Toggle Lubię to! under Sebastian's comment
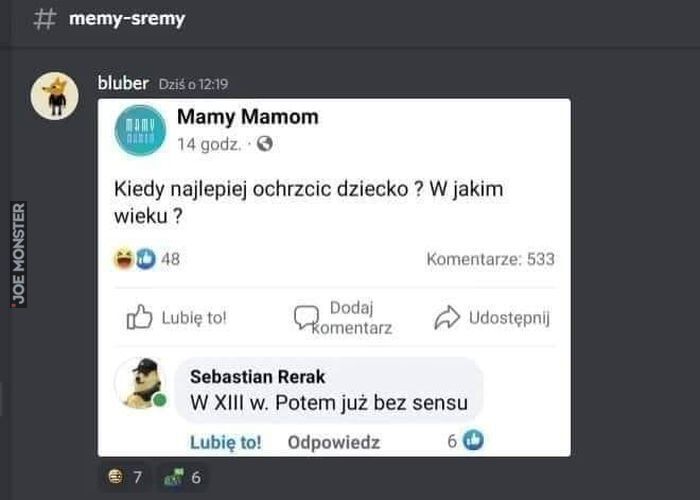 [226, 442]
